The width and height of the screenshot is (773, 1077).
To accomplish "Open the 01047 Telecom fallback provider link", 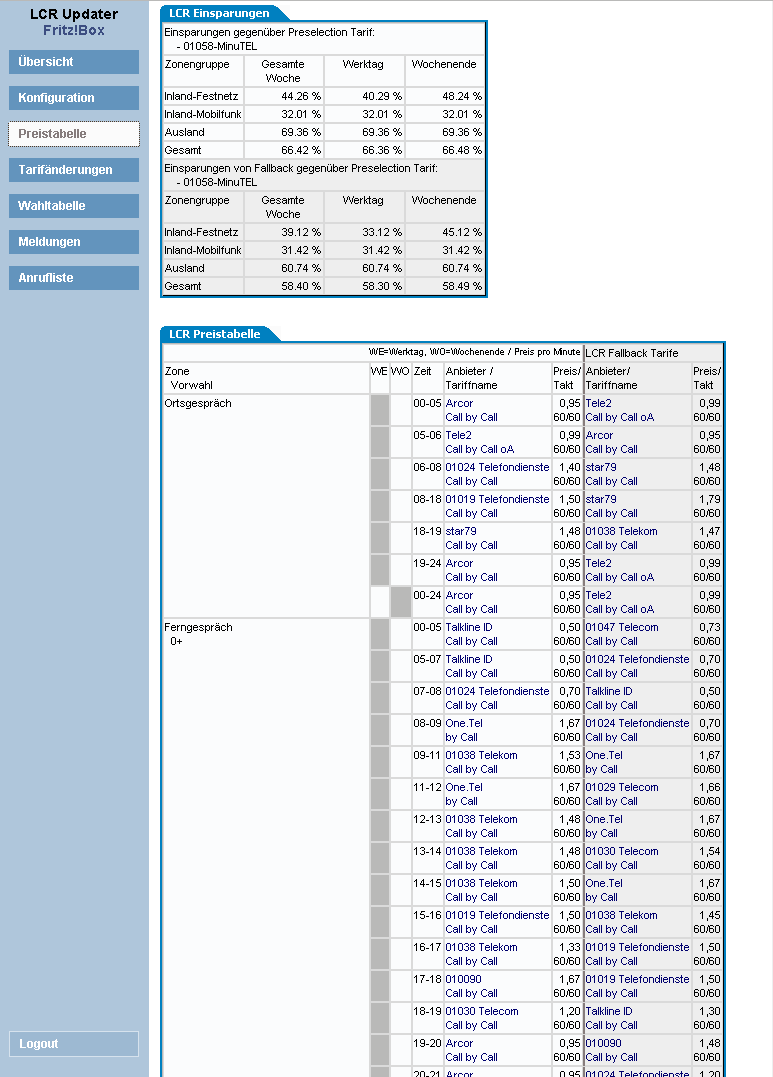I will pos(621,628).
